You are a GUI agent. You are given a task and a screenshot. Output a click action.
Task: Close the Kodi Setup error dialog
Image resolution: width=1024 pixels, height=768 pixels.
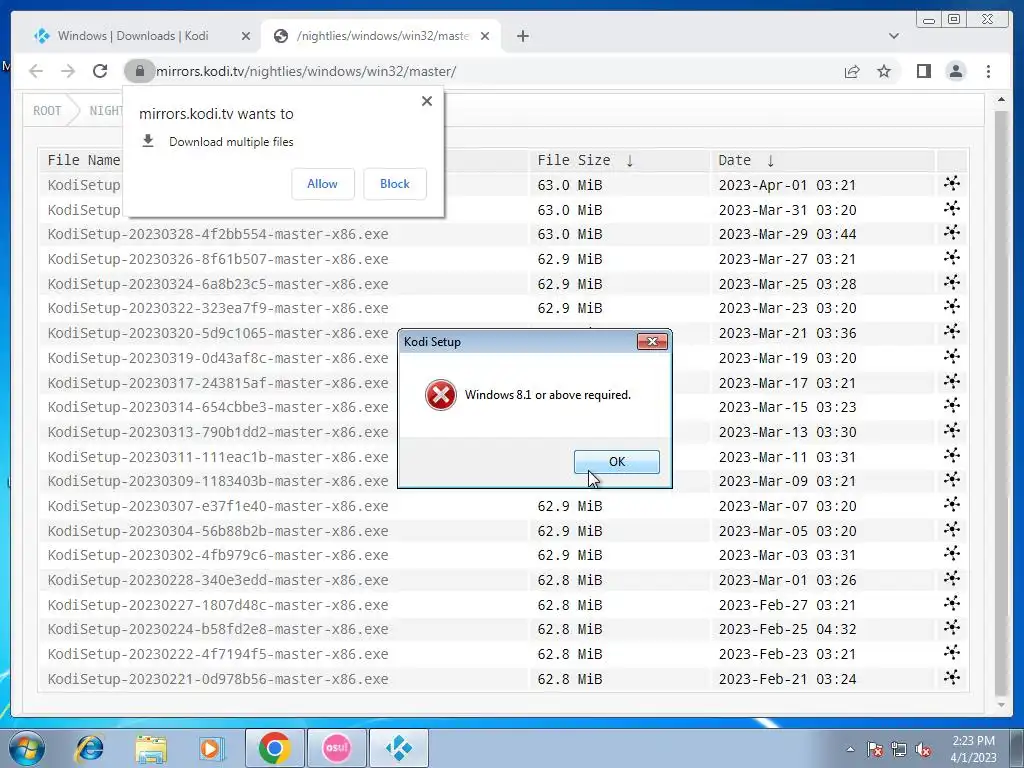[x=652, y=342]
